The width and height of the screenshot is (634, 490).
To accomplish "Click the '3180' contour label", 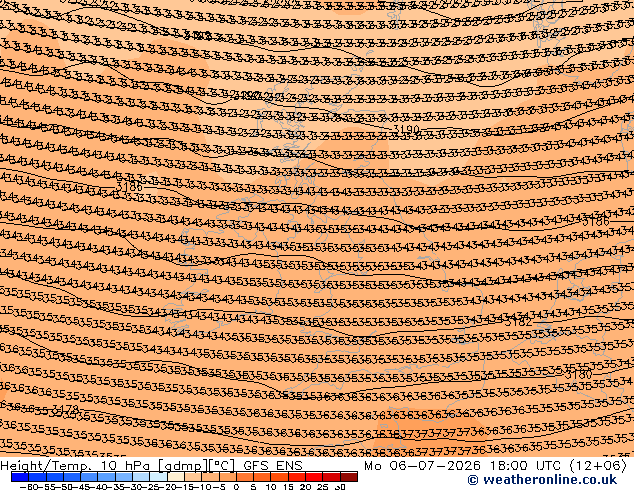I will pyautogui.click(x=579, y=374).
